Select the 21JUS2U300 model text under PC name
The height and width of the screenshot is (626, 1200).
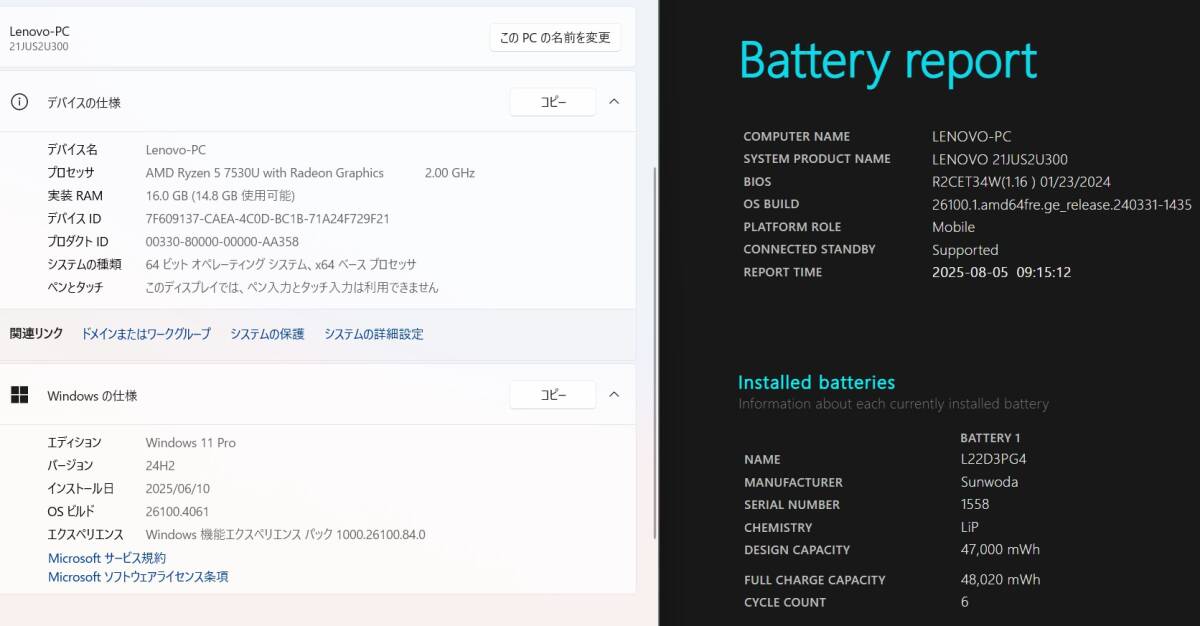[x=39, y=47]
